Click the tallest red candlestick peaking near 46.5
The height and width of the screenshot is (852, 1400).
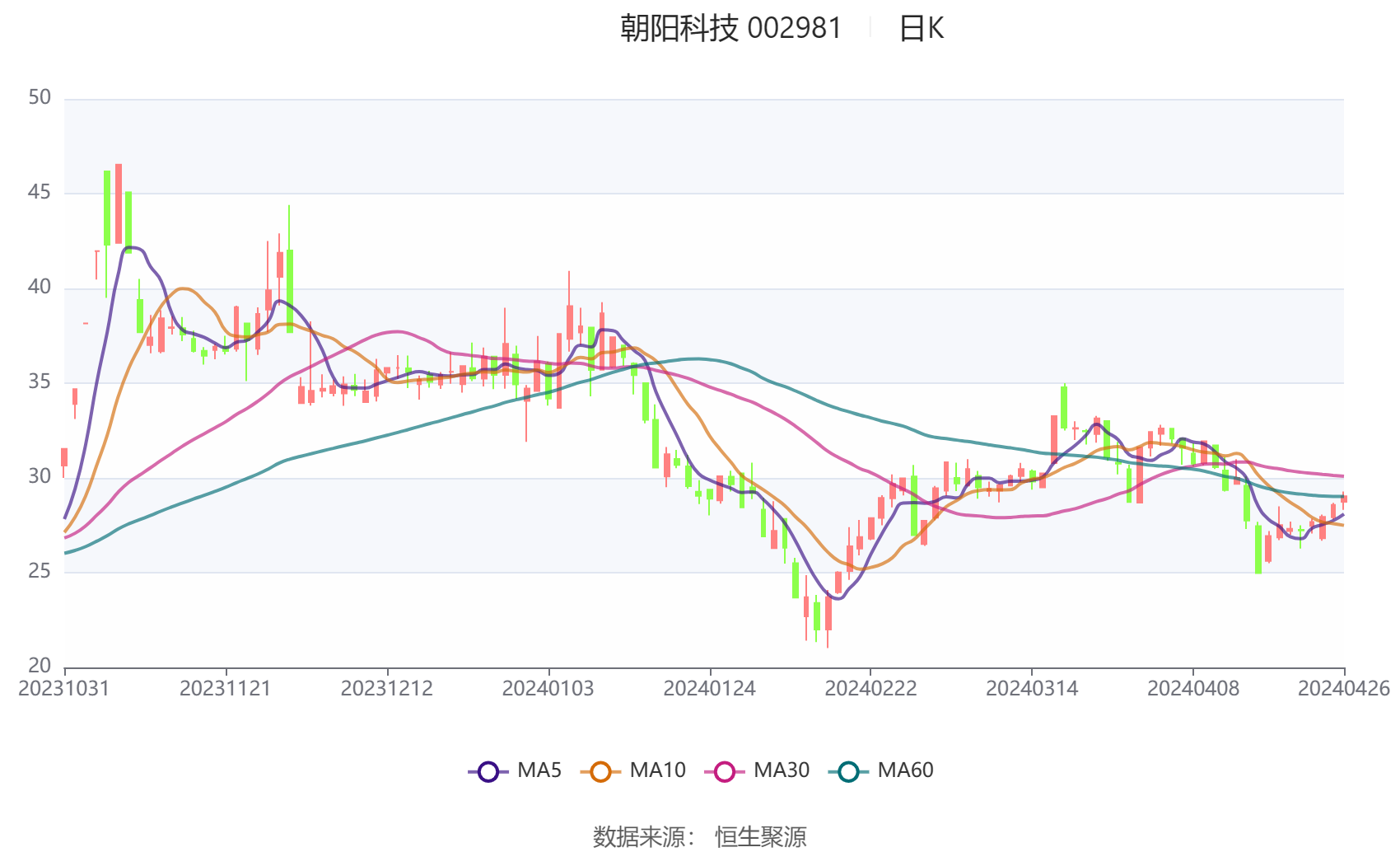pyautogui.click(x=119, y=204)
